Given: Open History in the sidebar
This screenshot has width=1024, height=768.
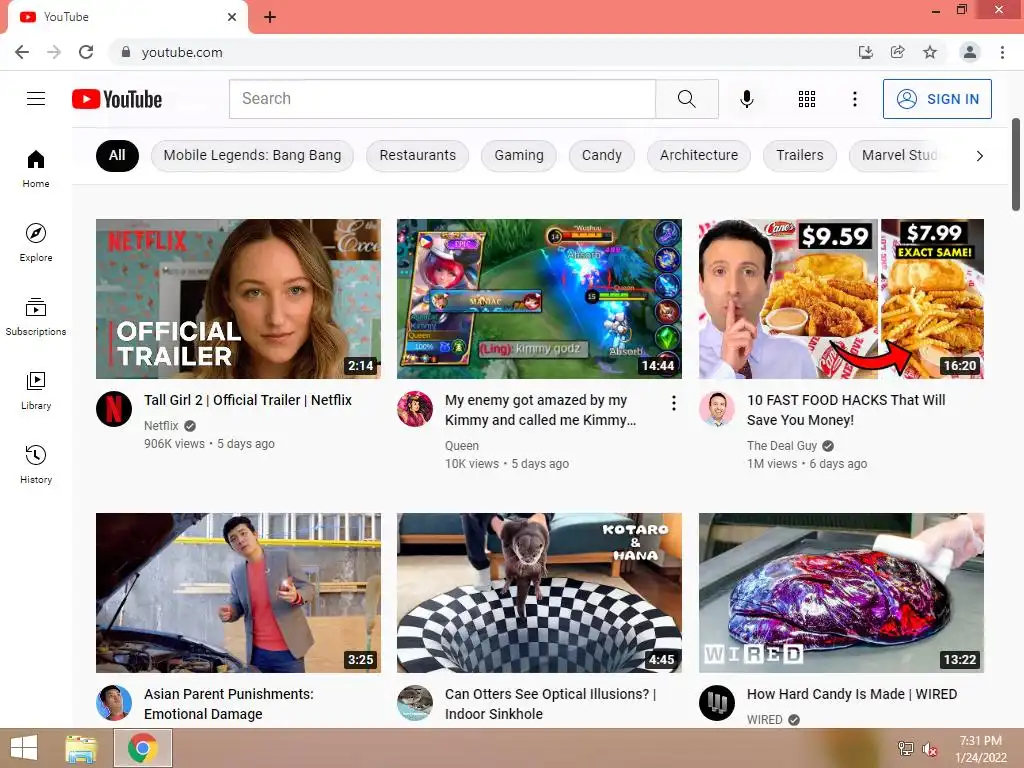Looking at the screenshot, I should tap(36, 464).
